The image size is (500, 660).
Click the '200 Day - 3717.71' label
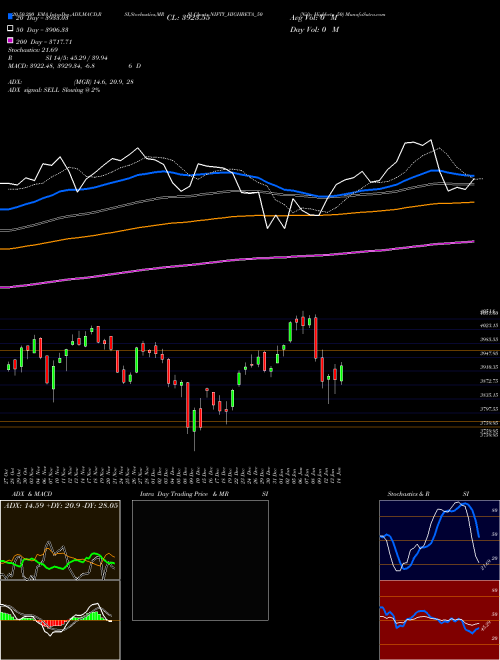44,42
